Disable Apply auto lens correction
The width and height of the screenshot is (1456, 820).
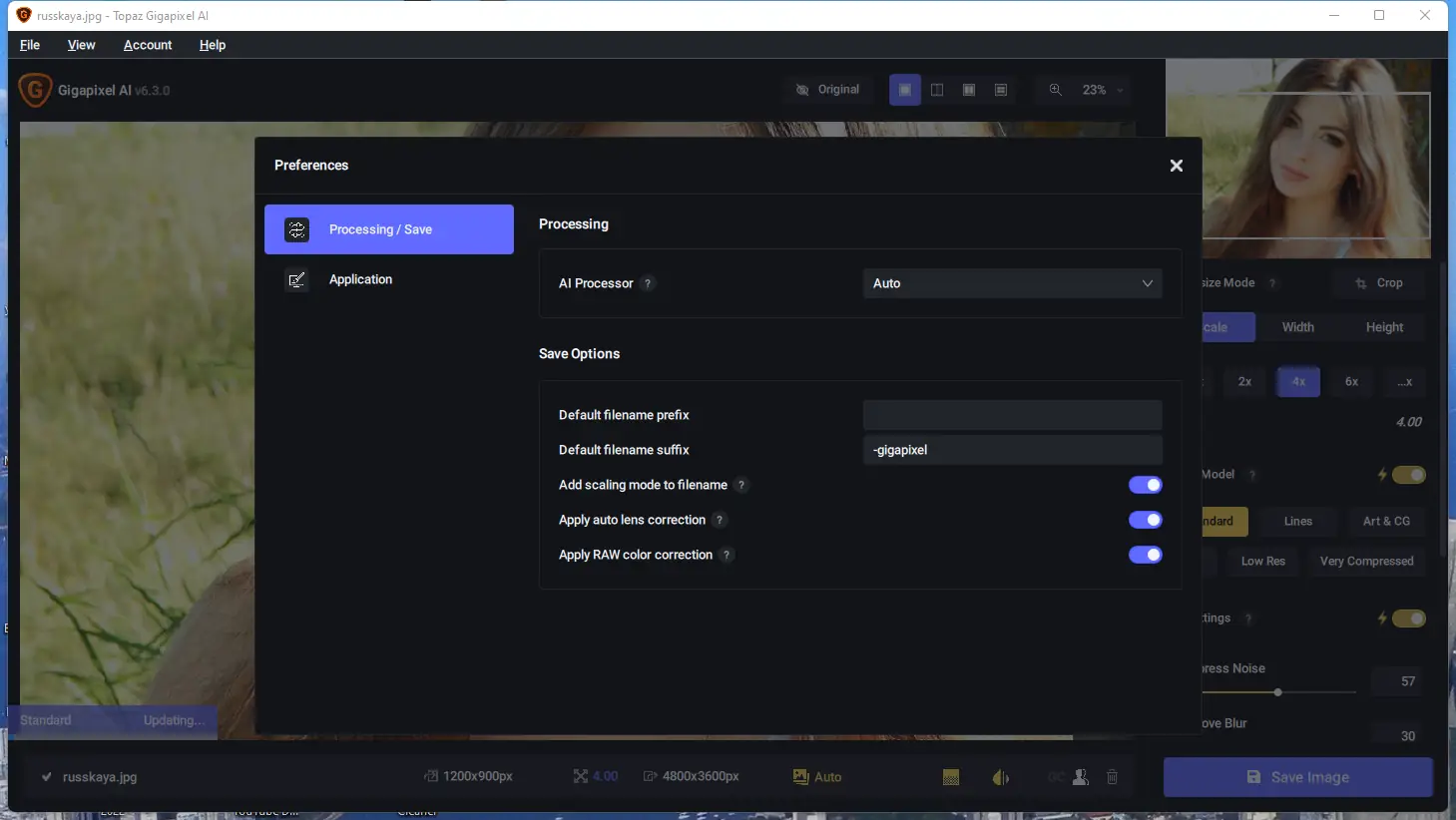(x=1146, y=520)
